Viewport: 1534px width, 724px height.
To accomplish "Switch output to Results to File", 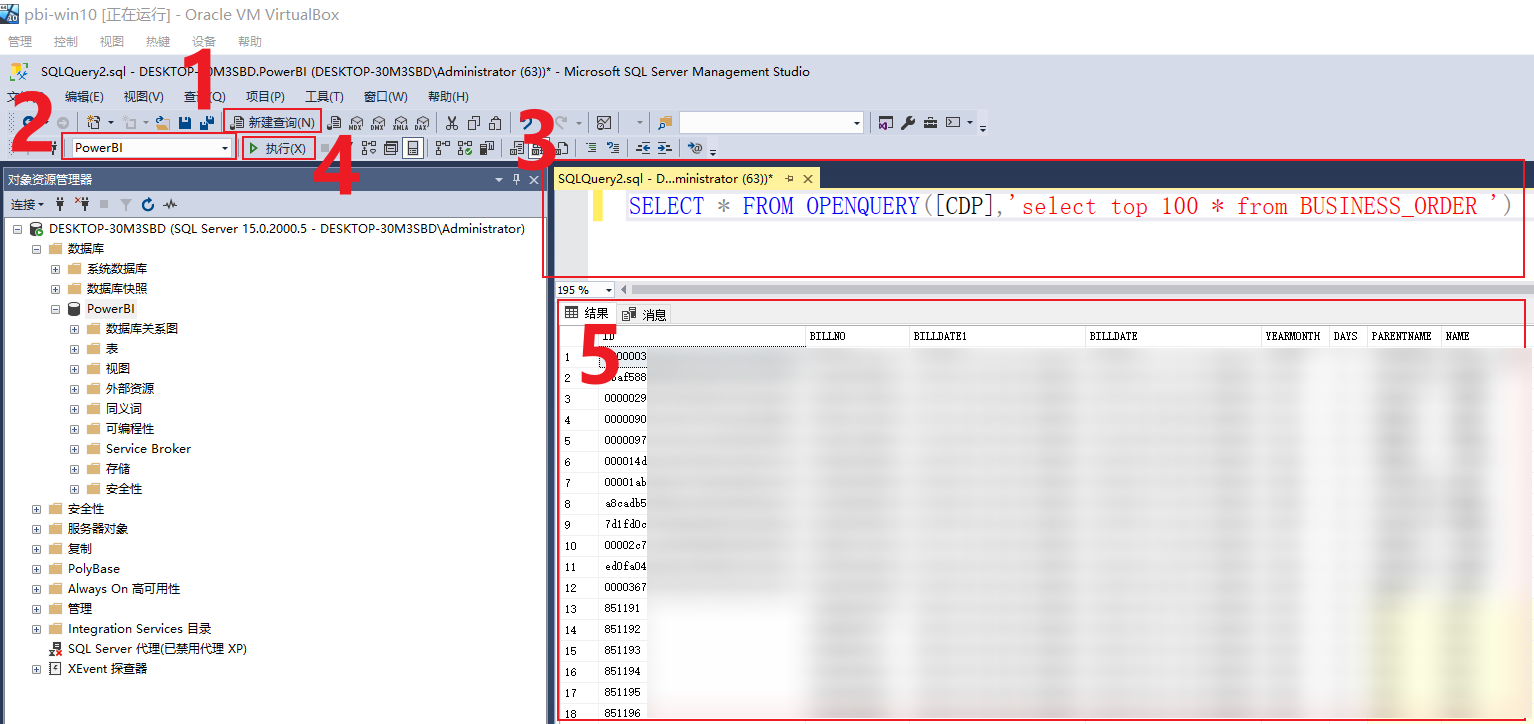I will (561, 148).
